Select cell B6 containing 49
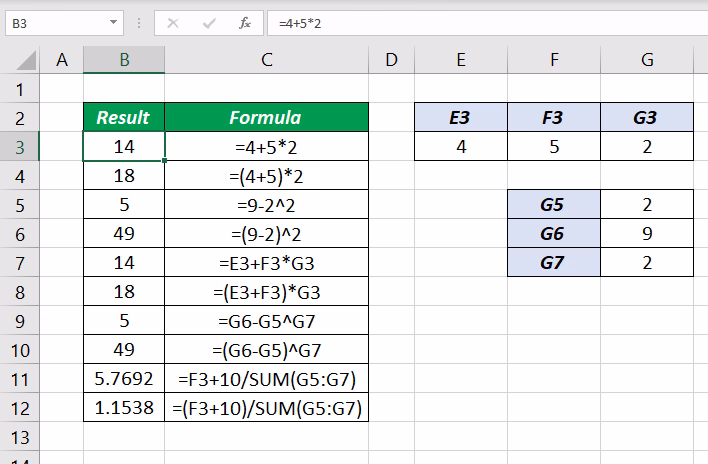 click(x=124, y=233)
